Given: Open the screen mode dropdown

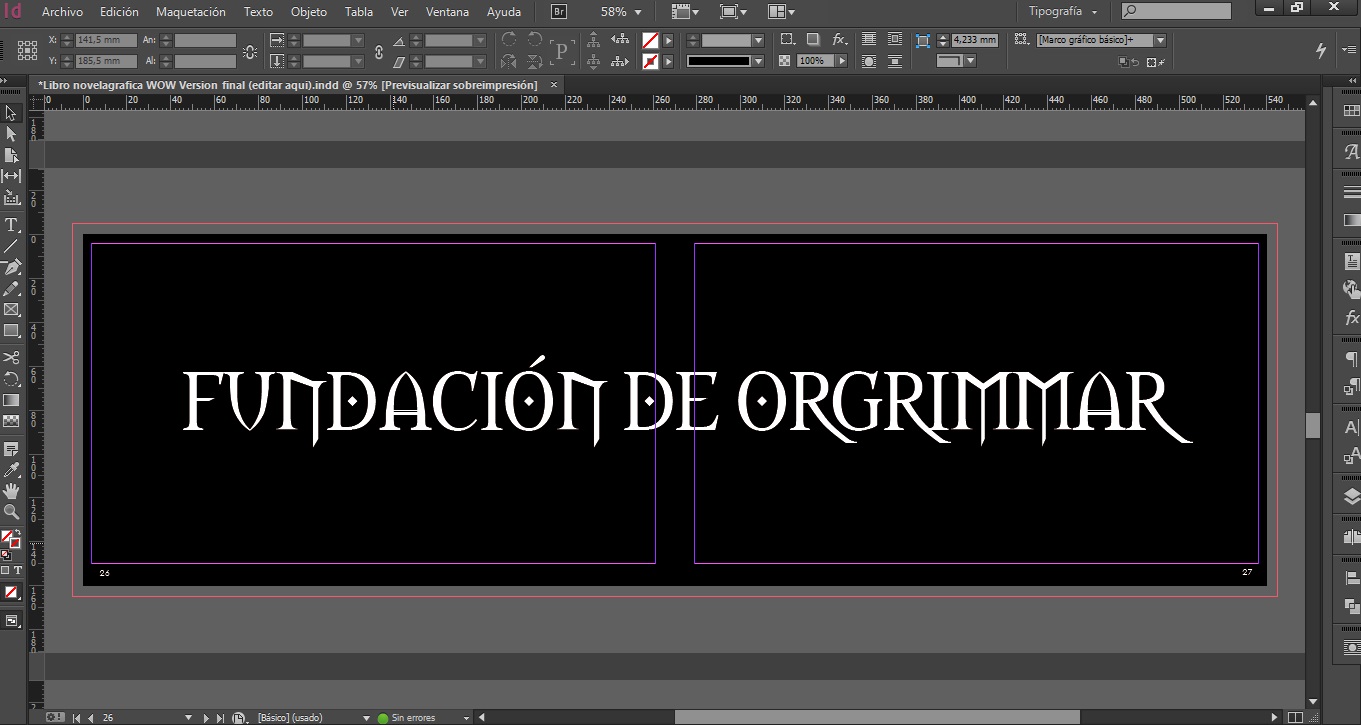Looking at the screenshot, I should pos(733,12).
